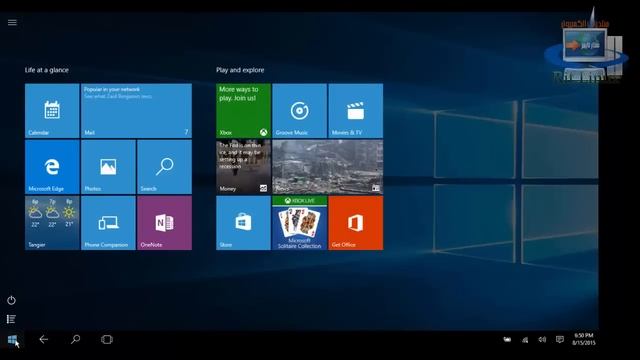640x360 pixels.
Task: Open the Money news tile
Action: point(243,167)
